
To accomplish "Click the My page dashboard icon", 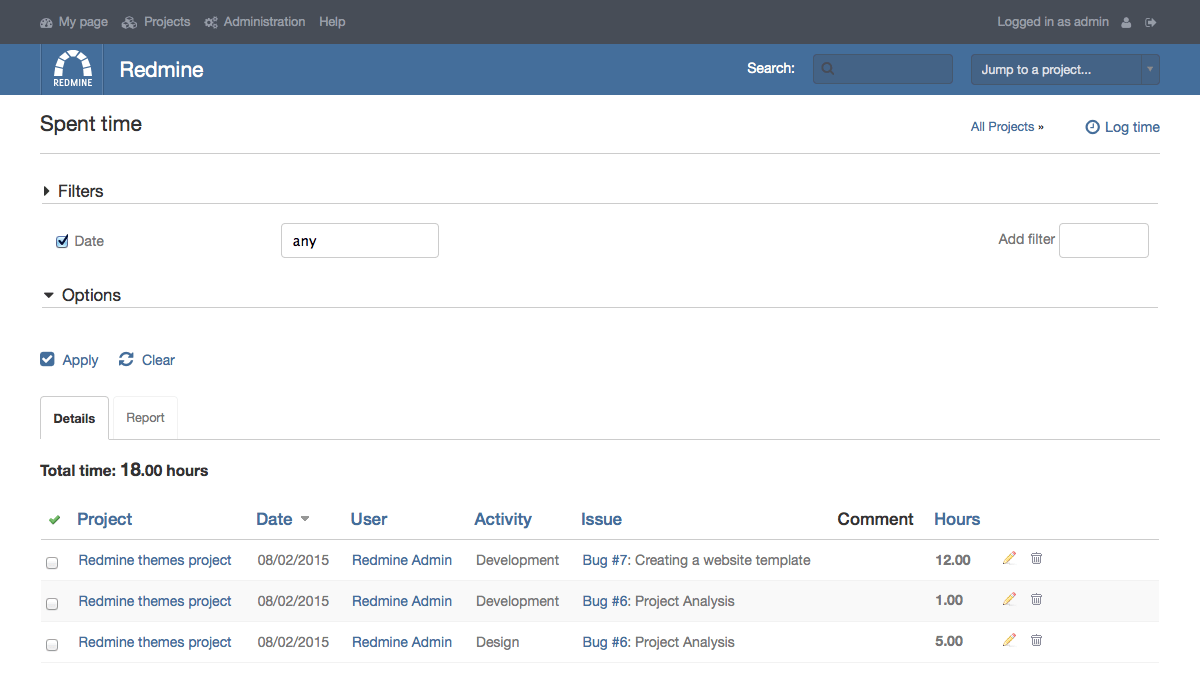I will click(x=46, y=22).
